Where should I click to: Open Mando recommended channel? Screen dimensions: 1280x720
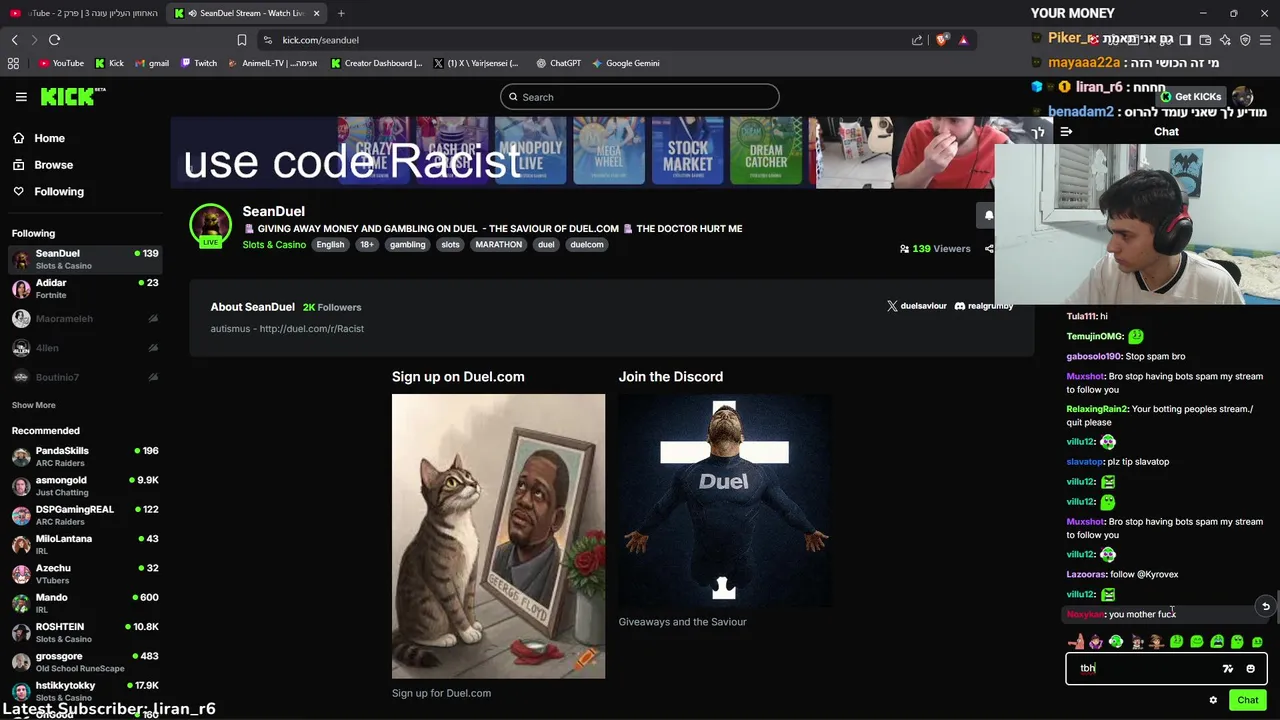tap(85, 603)
